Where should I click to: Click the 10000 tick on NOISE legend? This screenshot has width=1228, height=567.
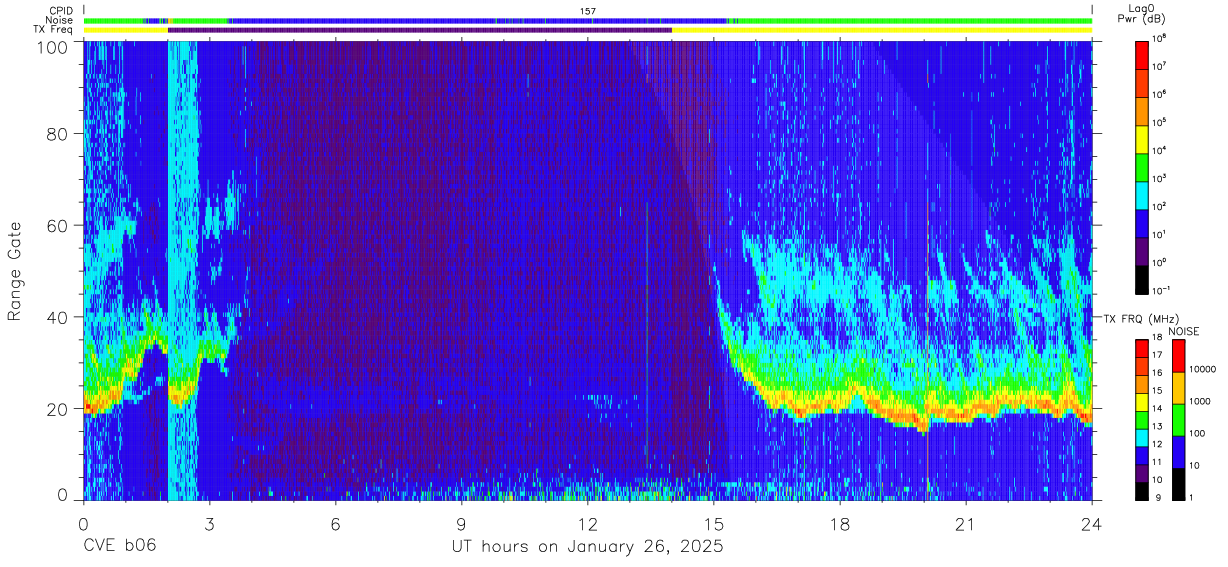click(x=1201, y=369)
